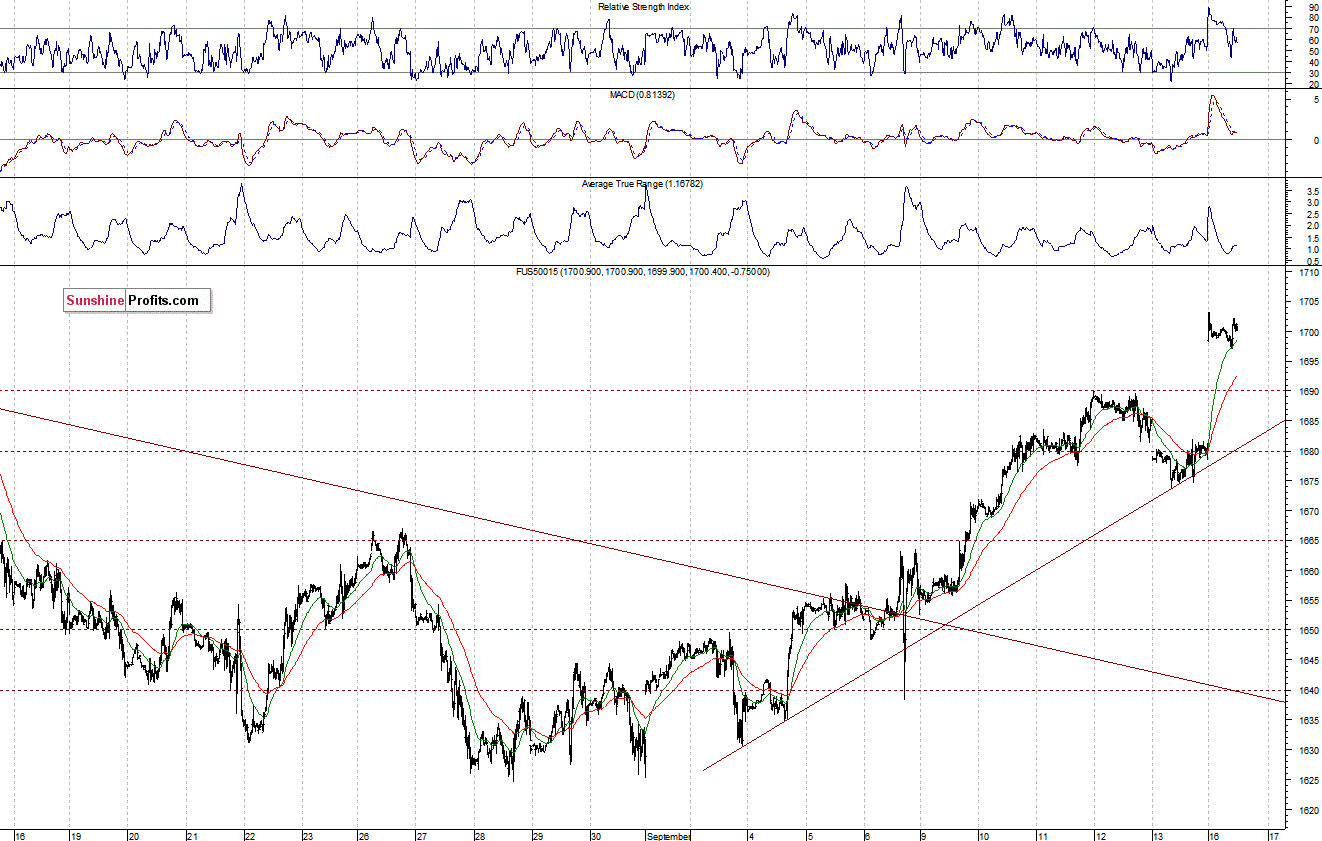Click the 0 zero-line value on MACD axis

tap(1315, 140)
